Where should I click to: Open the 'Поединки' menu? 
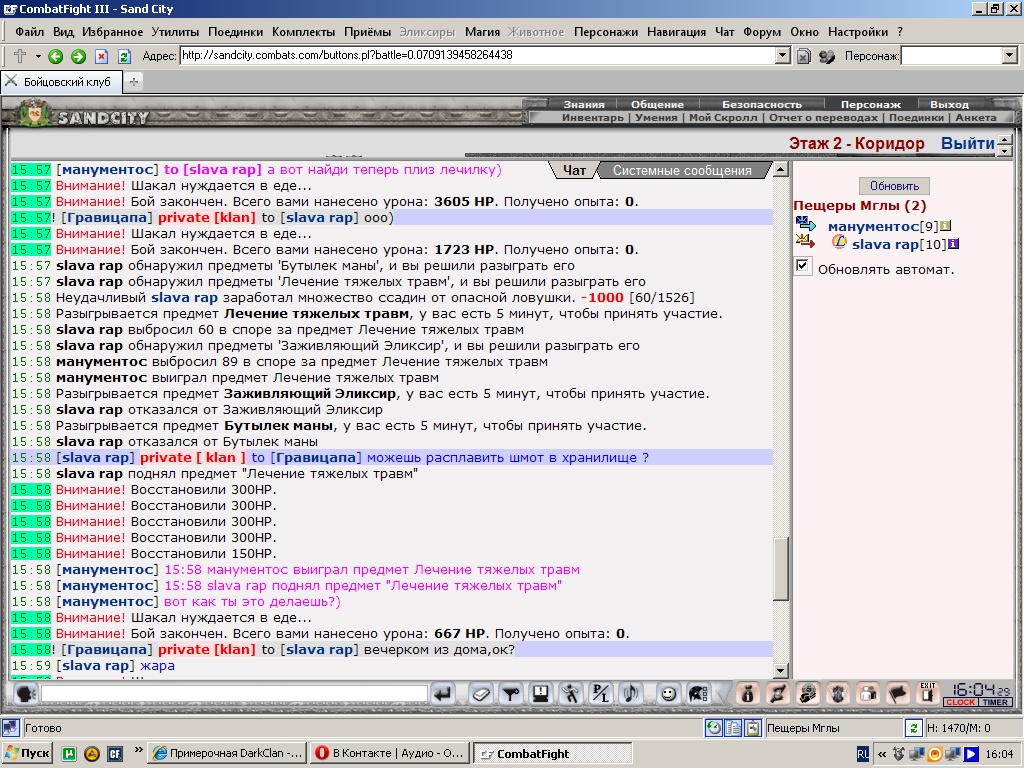(235, 32)
